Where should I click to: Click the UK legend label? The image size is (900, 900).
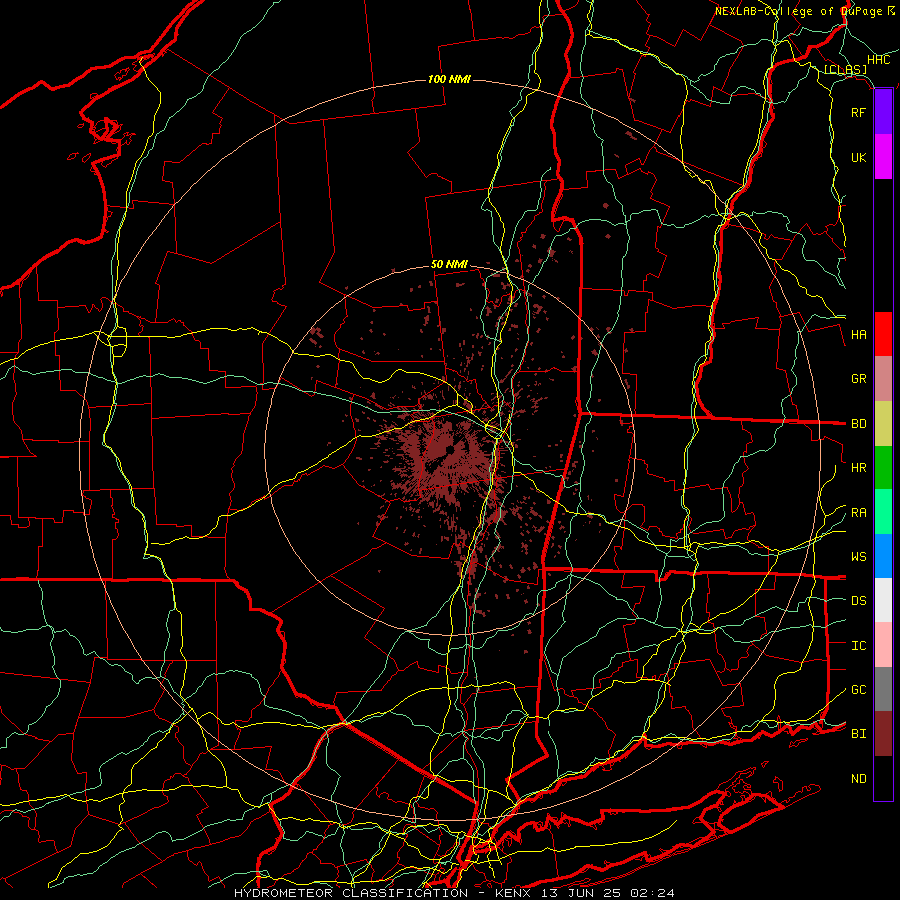click(859, 157)
